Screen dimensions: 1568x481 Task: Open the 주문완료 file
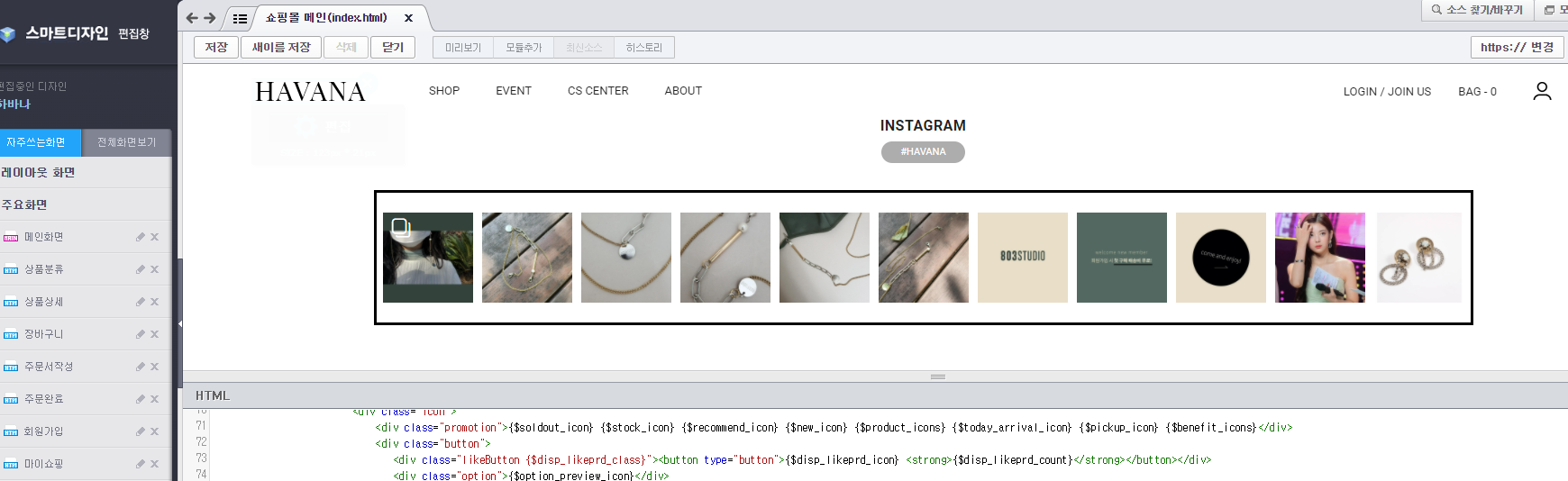tap(43, 399)
